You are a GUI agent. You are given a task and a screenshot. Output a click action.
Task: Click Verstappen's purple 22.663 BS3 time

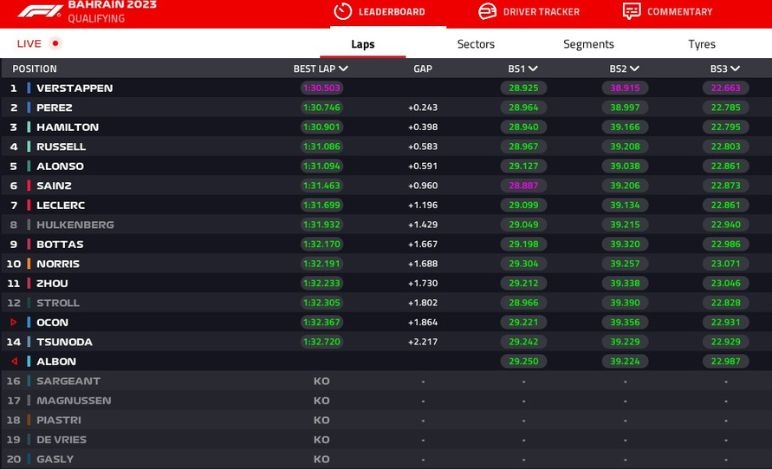pos(725,88)
